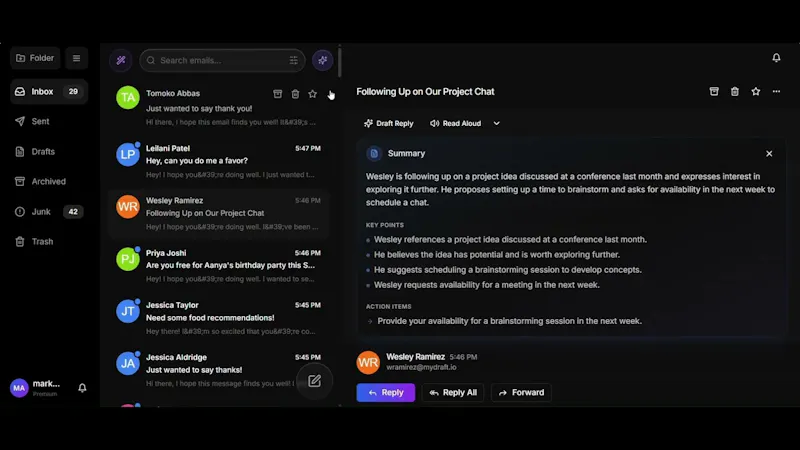
Task: Click TA avatar of Tomoko Abbas
Action: [128, 97]
